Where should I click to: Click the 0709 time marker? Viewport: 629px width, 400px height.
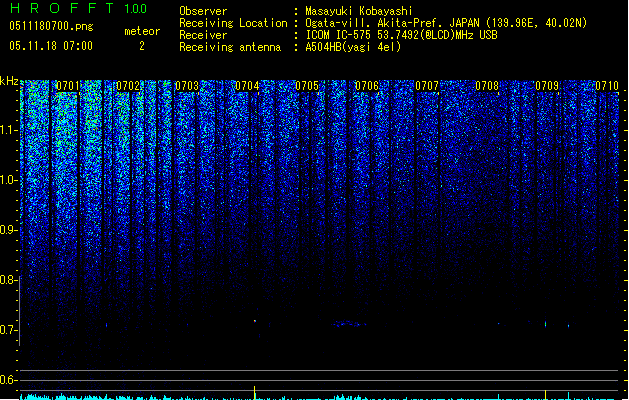click(547, 86)
